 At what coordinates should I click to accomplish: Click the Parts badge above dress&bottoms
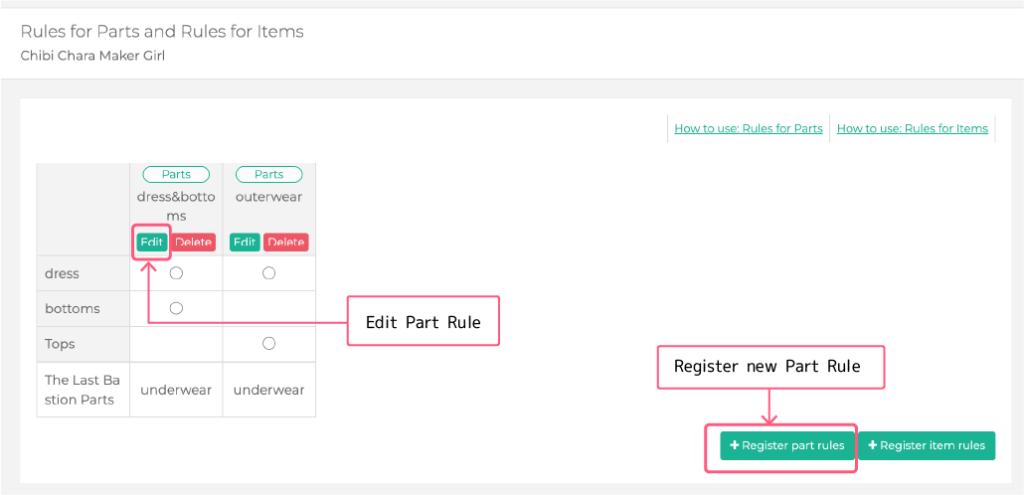pyautogui.click(x=176, y=174)
